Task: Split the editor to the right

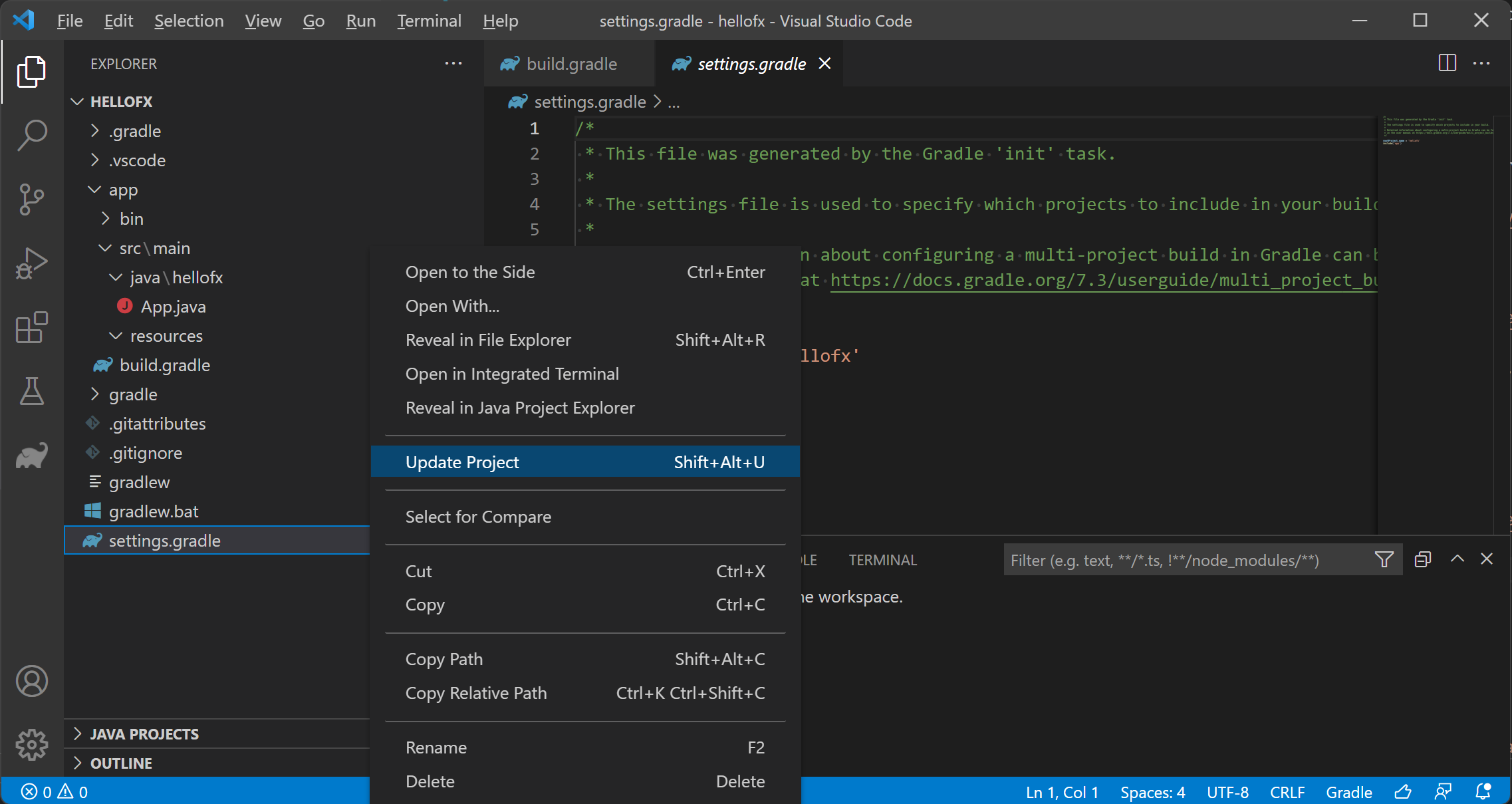Action: coord(1447,63)
